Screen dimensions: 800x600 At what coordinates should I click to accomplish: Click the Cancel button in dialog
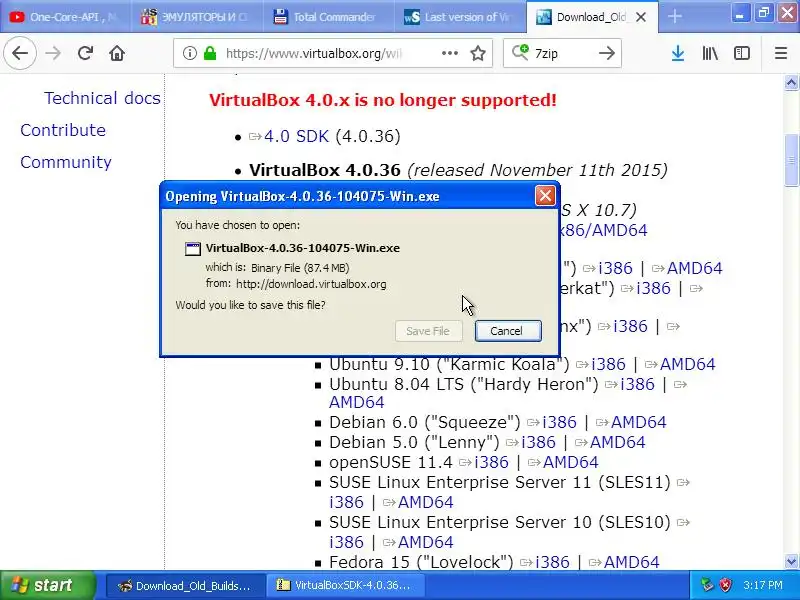click(x=508, y=331)
